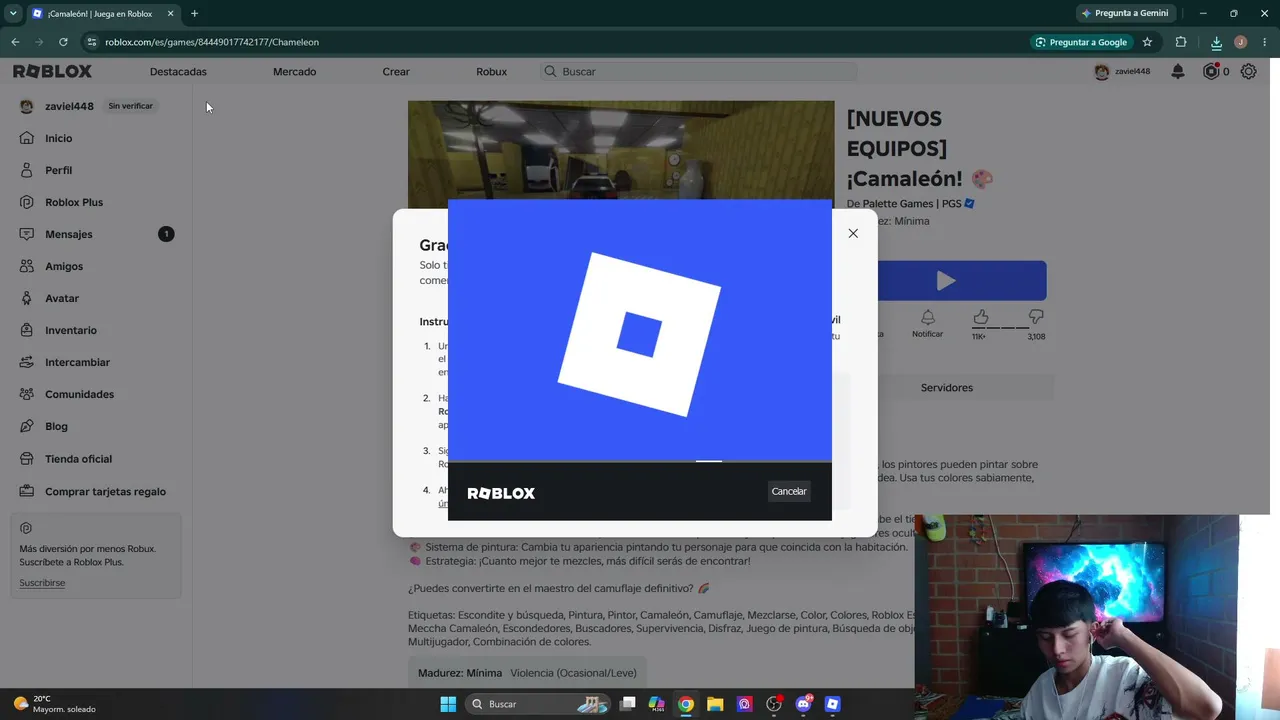Open Discord from the taskbar
Screen dimensions: 1280x720
pyautogui.click(x=803, y=704)
